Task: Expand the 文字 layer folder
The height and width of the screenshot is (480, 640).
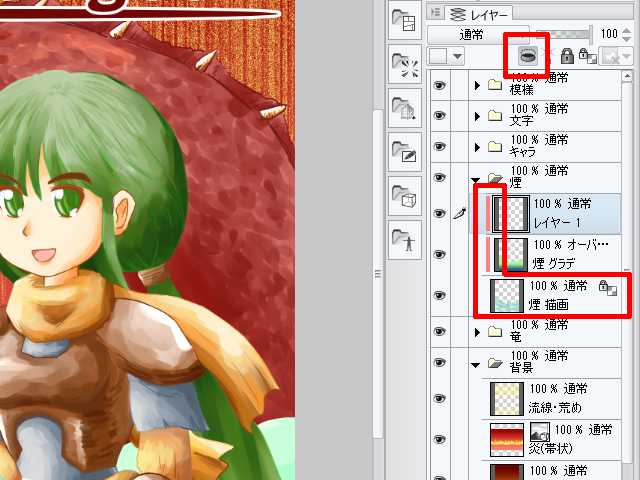Action: click(x=477, y=116)
